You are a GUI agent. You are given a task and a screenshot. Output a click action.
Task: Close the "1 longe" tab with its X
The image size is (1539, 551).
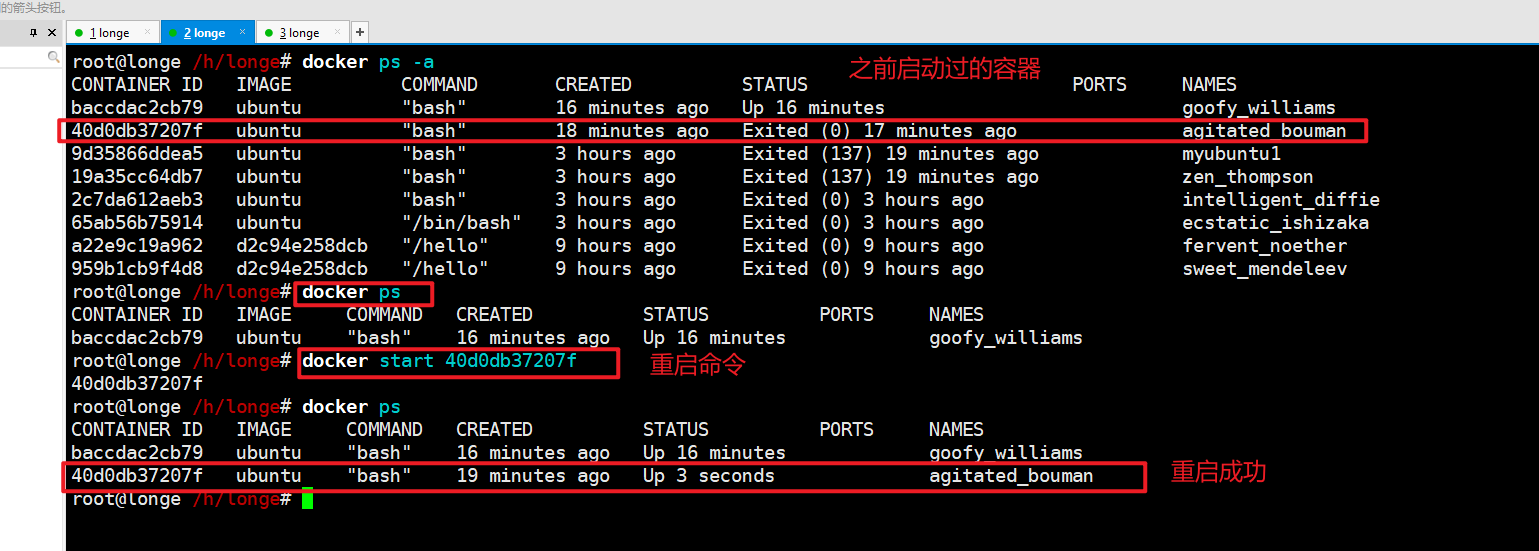coord(149,33)
